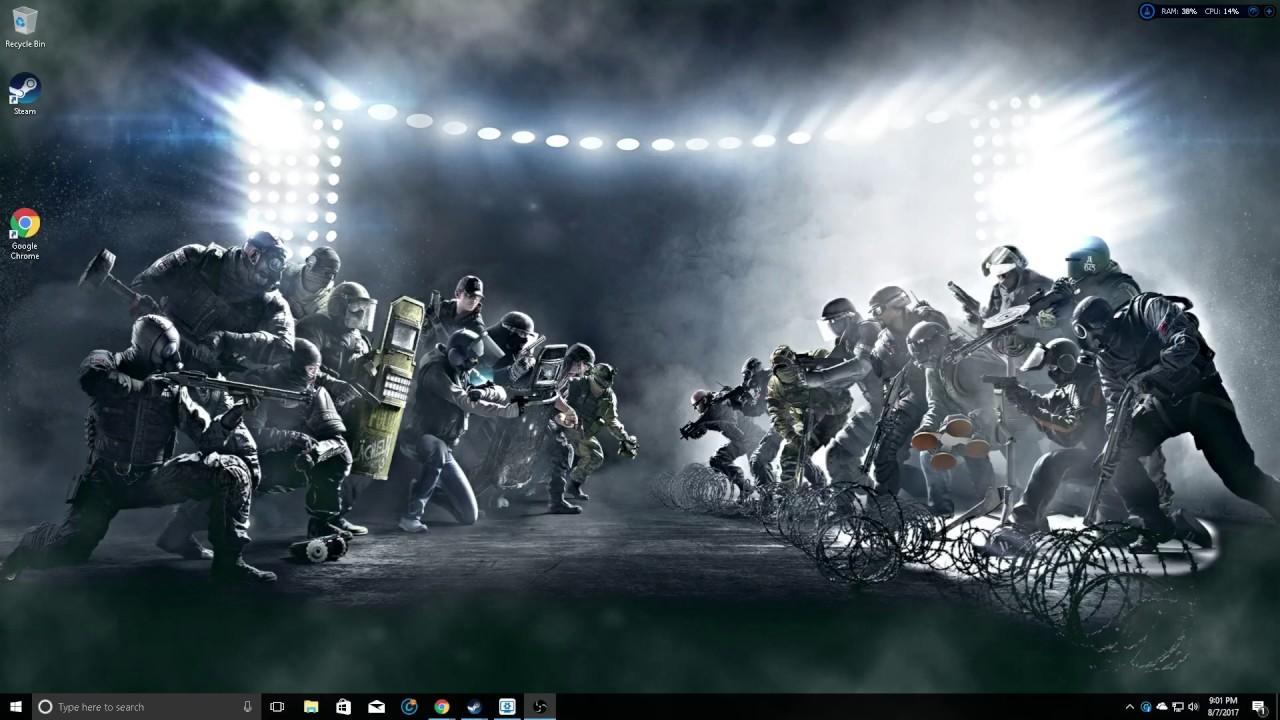Activate Cortana microphone in search bar
1280x720 pixels.
(x=247, y=707)
